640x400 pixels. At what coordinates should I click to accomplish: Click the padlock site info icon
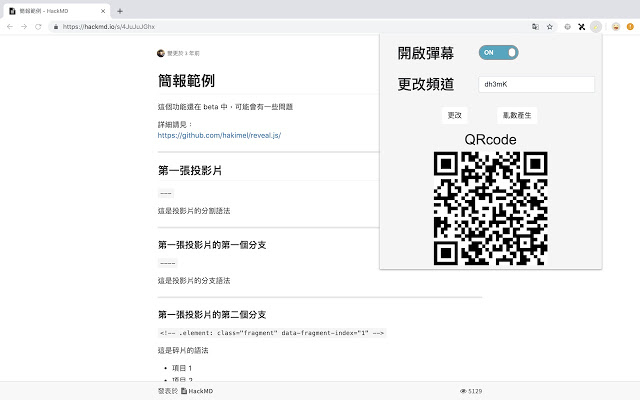pyautogui.click(x=56, y=27)
